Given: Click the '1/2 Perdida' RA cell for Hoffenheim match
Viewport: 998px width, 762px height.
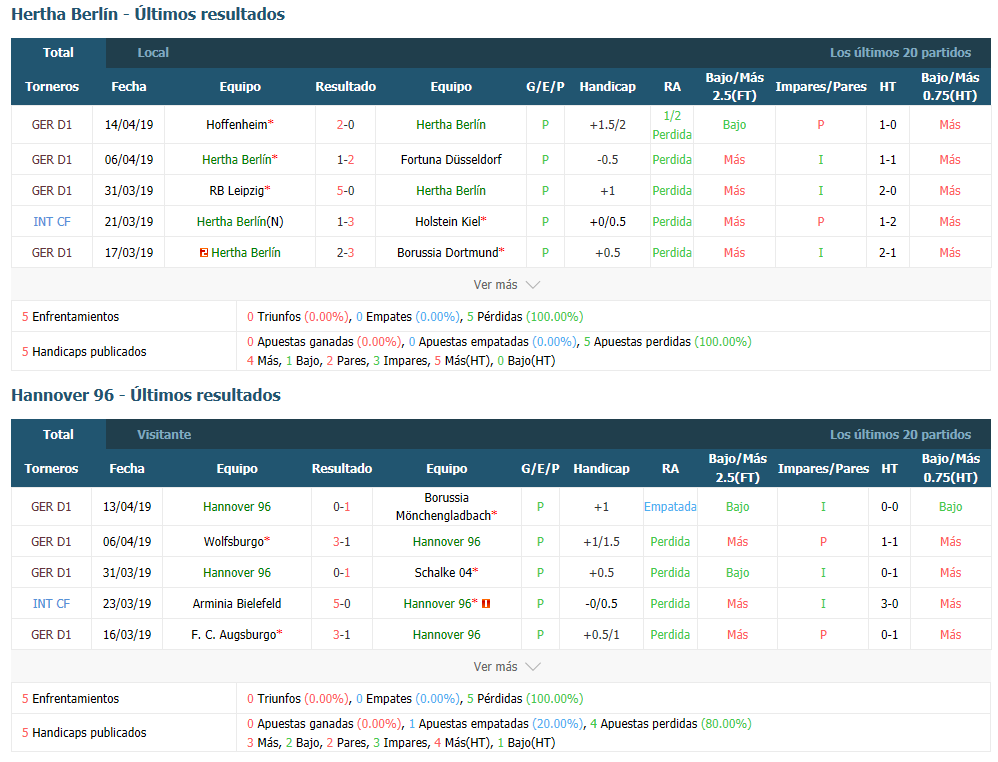Looking at the screenshot, I should pos(672,125).
